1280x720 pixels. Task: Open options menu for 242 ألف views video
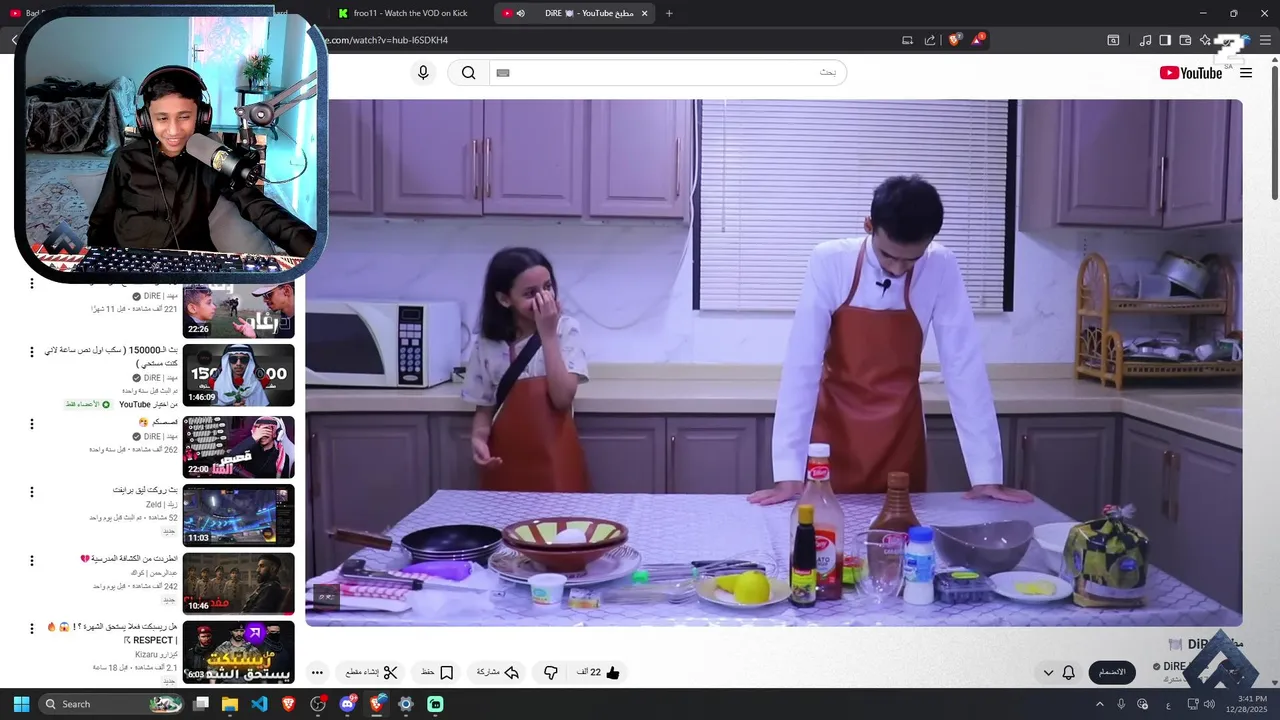(31, 560)
